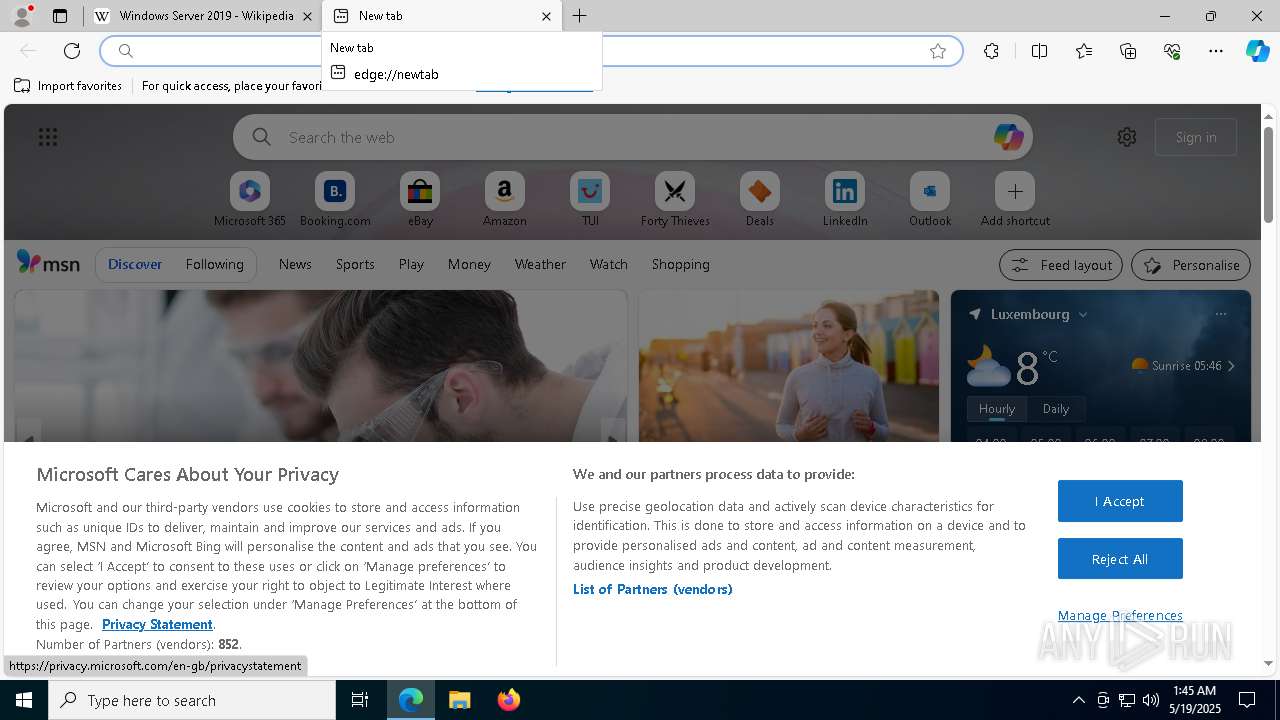Click Import favorites in bookmarks bar
Viewport: 1280px width, 720px height.
click(68, 86)
